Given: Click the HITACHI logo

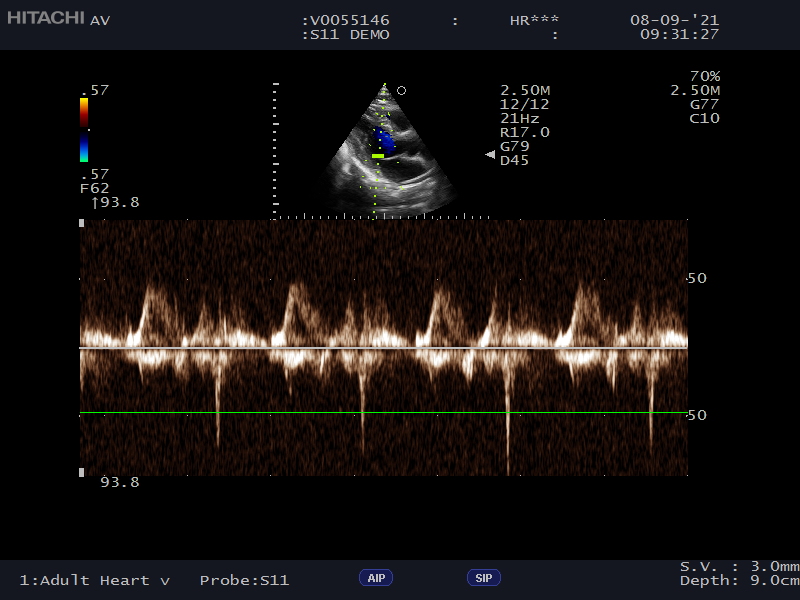Looking at the screenshot, I should [x=46, y=18].
